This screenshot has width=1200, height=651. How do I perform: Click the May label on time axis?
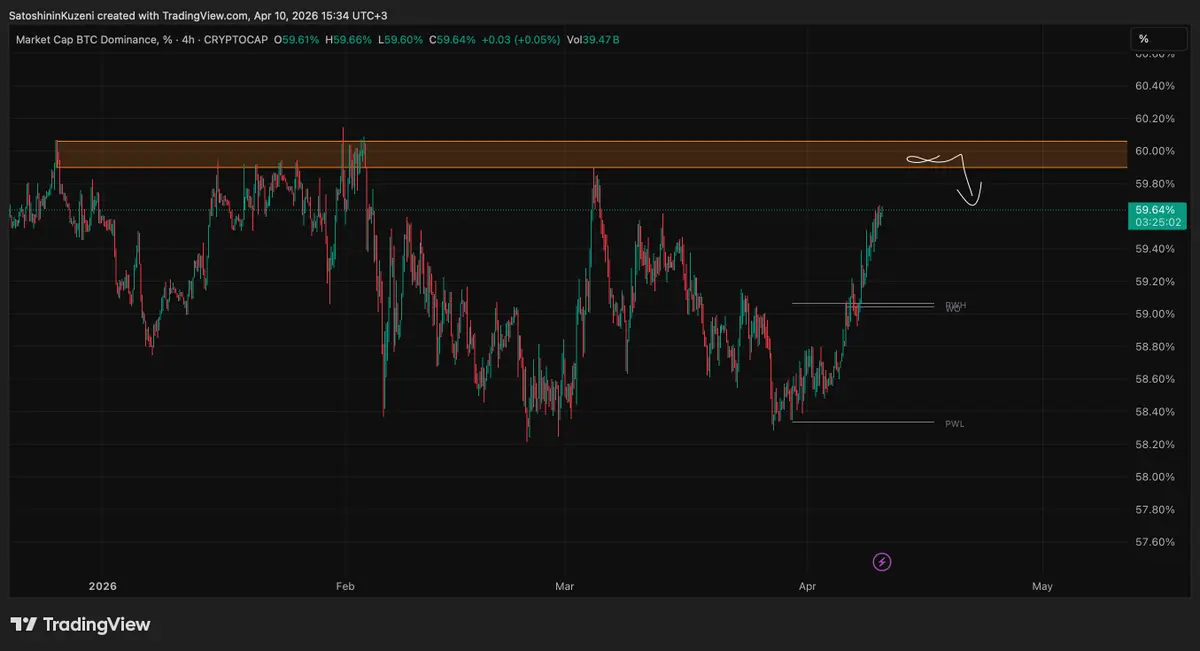(1042, 587)
